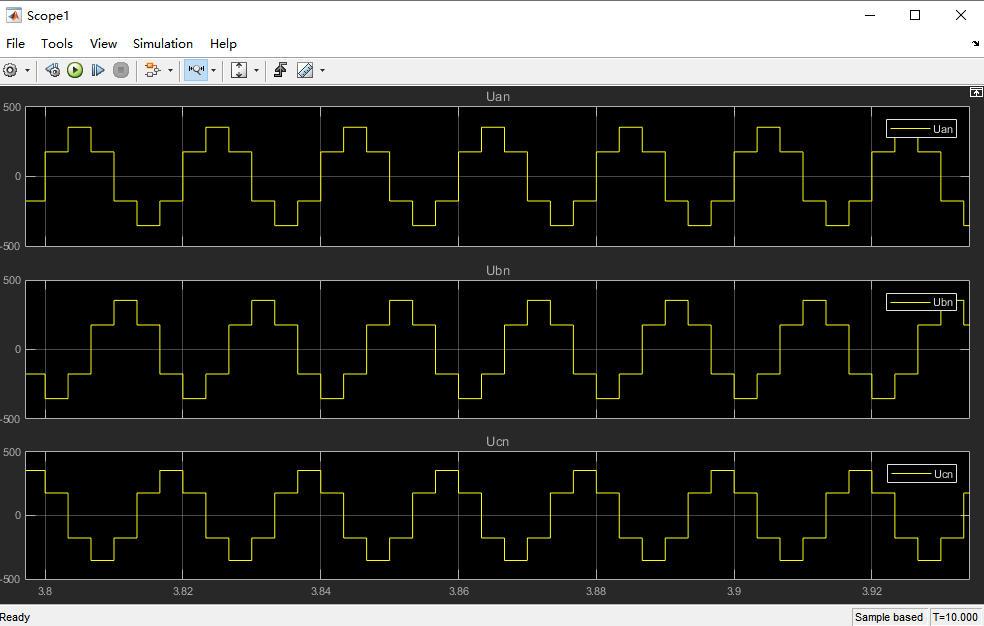Click the Cursor Measurements ruler icon

pos(305,70)
